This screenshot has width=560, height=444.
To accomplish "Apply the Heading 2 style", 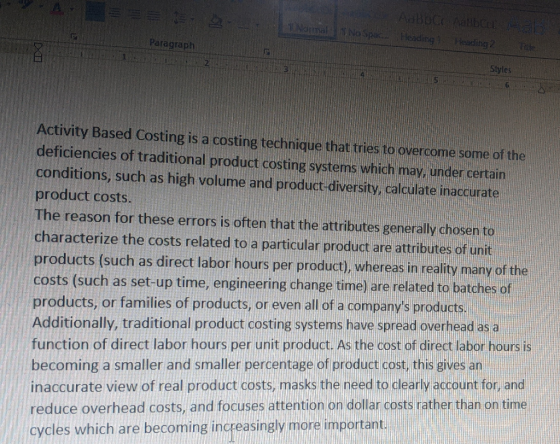I will click(x=474, y=34).
